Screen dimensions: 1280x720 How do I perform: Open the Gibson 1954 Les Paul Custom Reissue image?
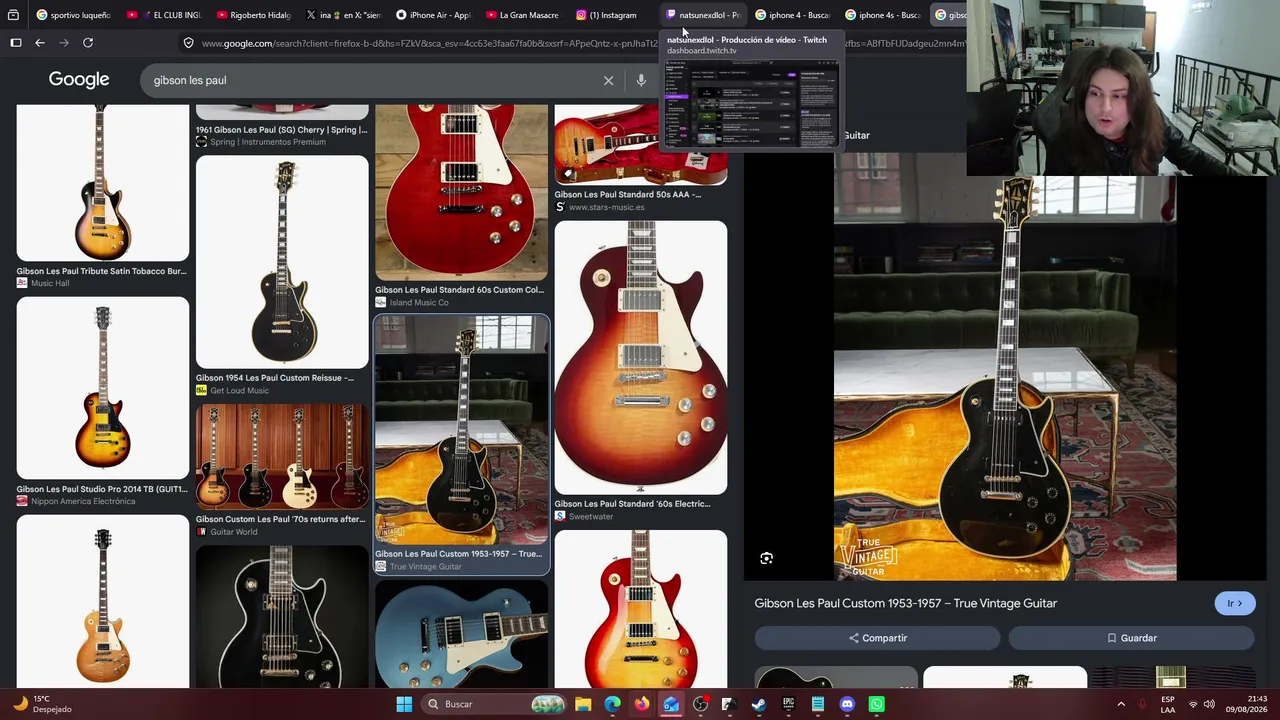[x=282, y=262]
